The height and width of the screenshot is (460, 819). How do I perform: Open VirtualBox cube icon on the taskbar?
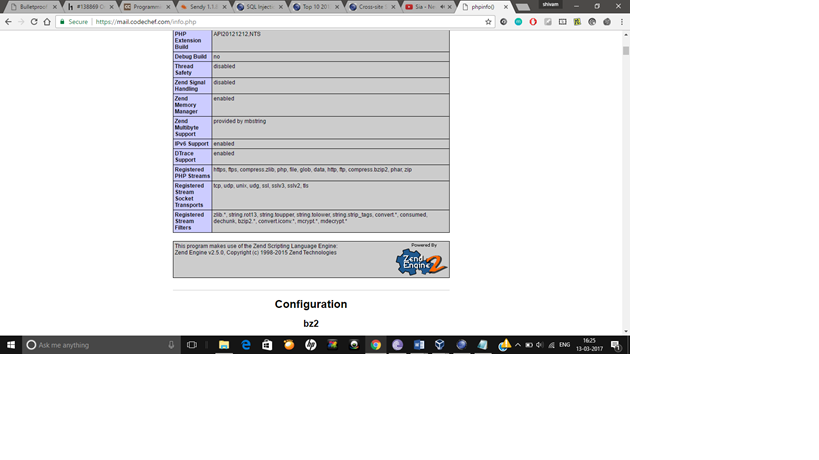coord(440,345)
